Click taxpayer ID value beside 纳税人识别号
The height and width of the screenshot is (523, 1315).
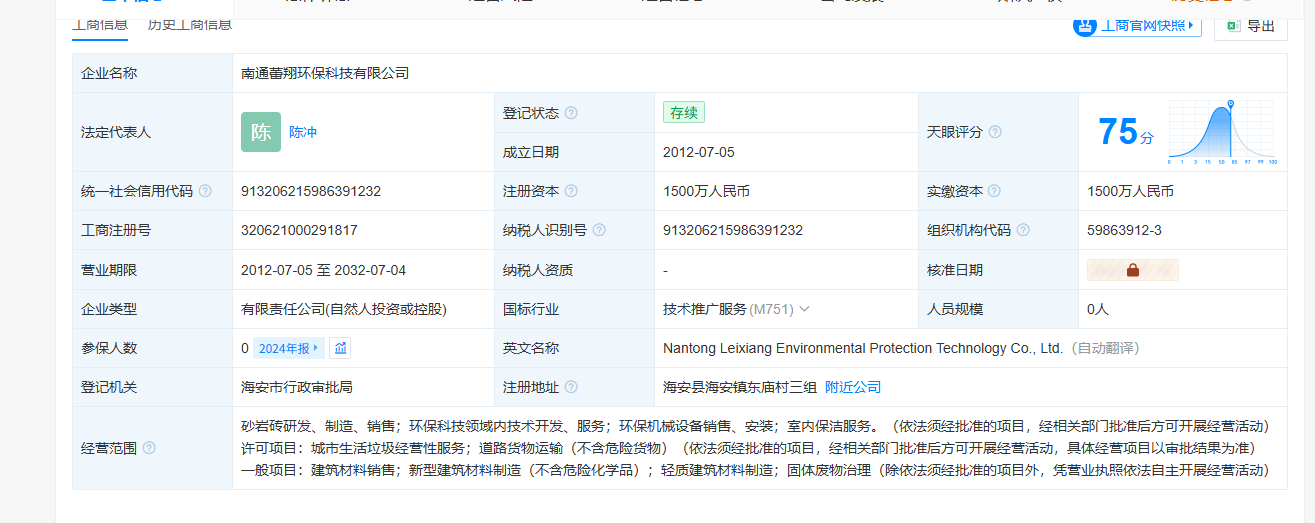point(733,230)
